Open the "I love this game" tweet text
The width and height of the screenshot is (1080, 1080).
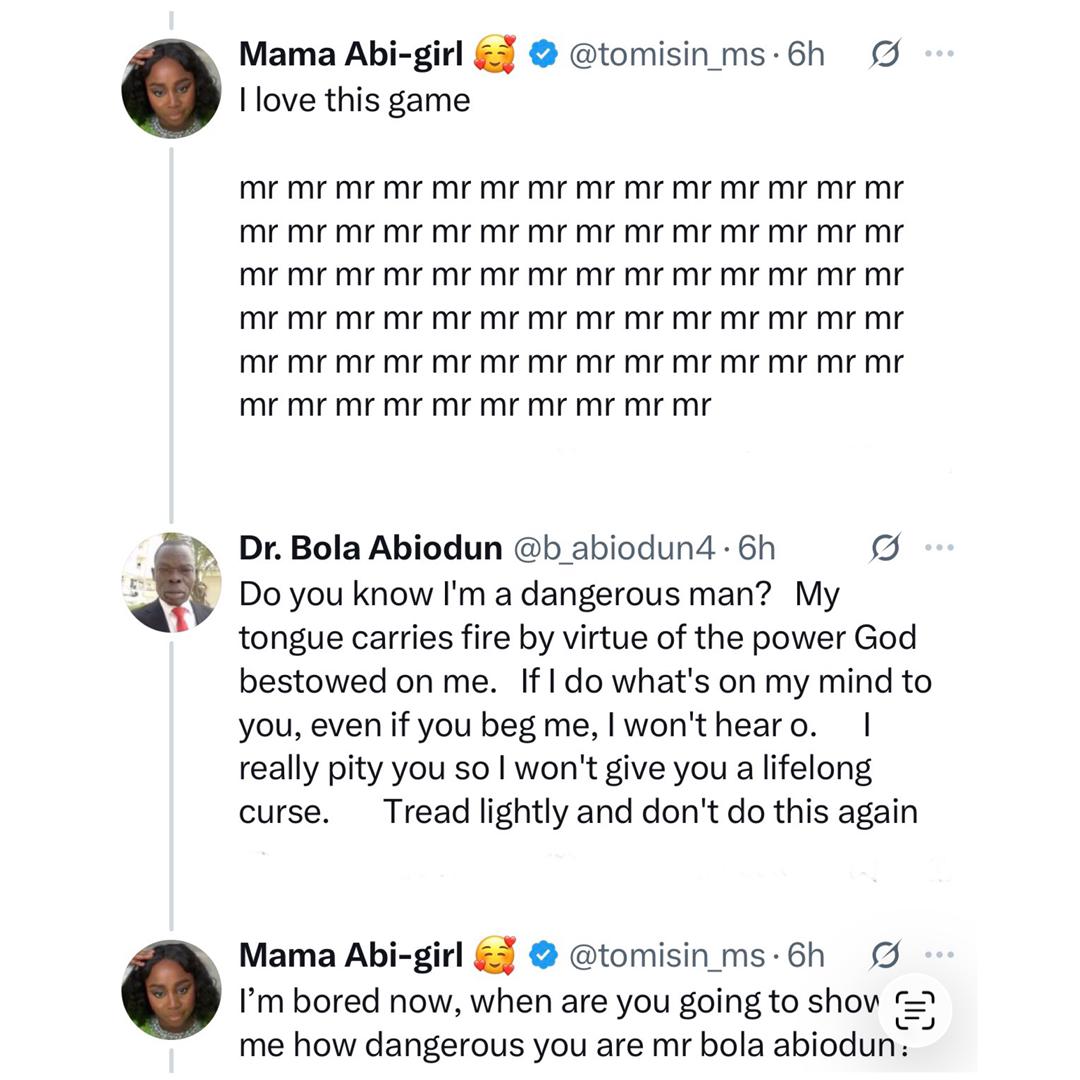[354, 100]
